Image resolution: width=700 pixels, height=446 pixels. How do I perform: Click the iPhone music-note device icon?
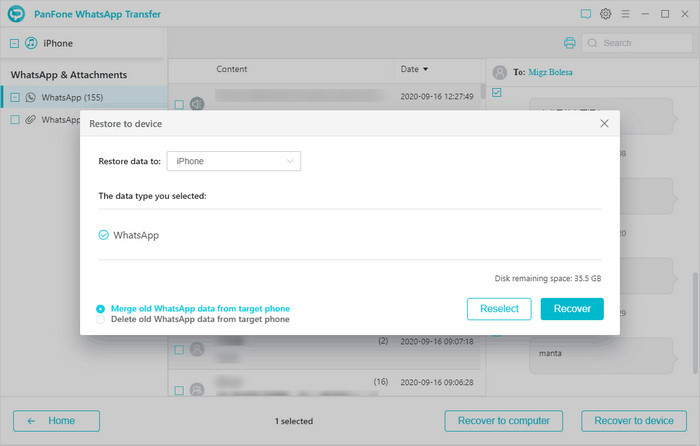(x=31, y=43)
